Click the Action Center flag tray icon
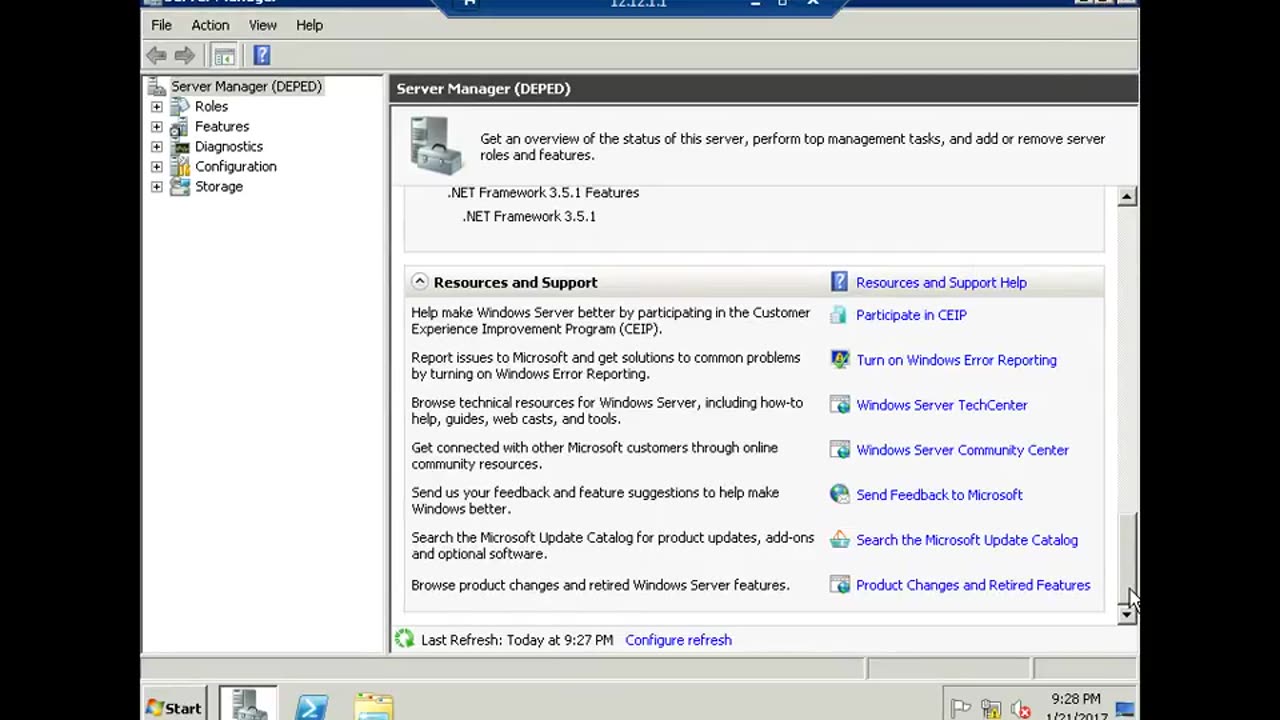Viewport: 1280px width, 720px height. [x=961, y=708]
